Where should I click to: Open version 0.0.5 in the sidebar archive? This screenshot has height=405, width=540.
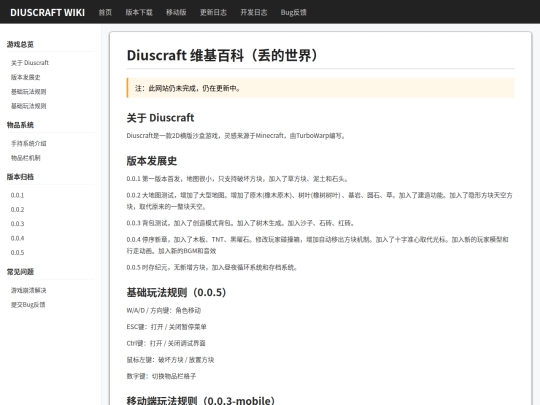pos(17,252)
